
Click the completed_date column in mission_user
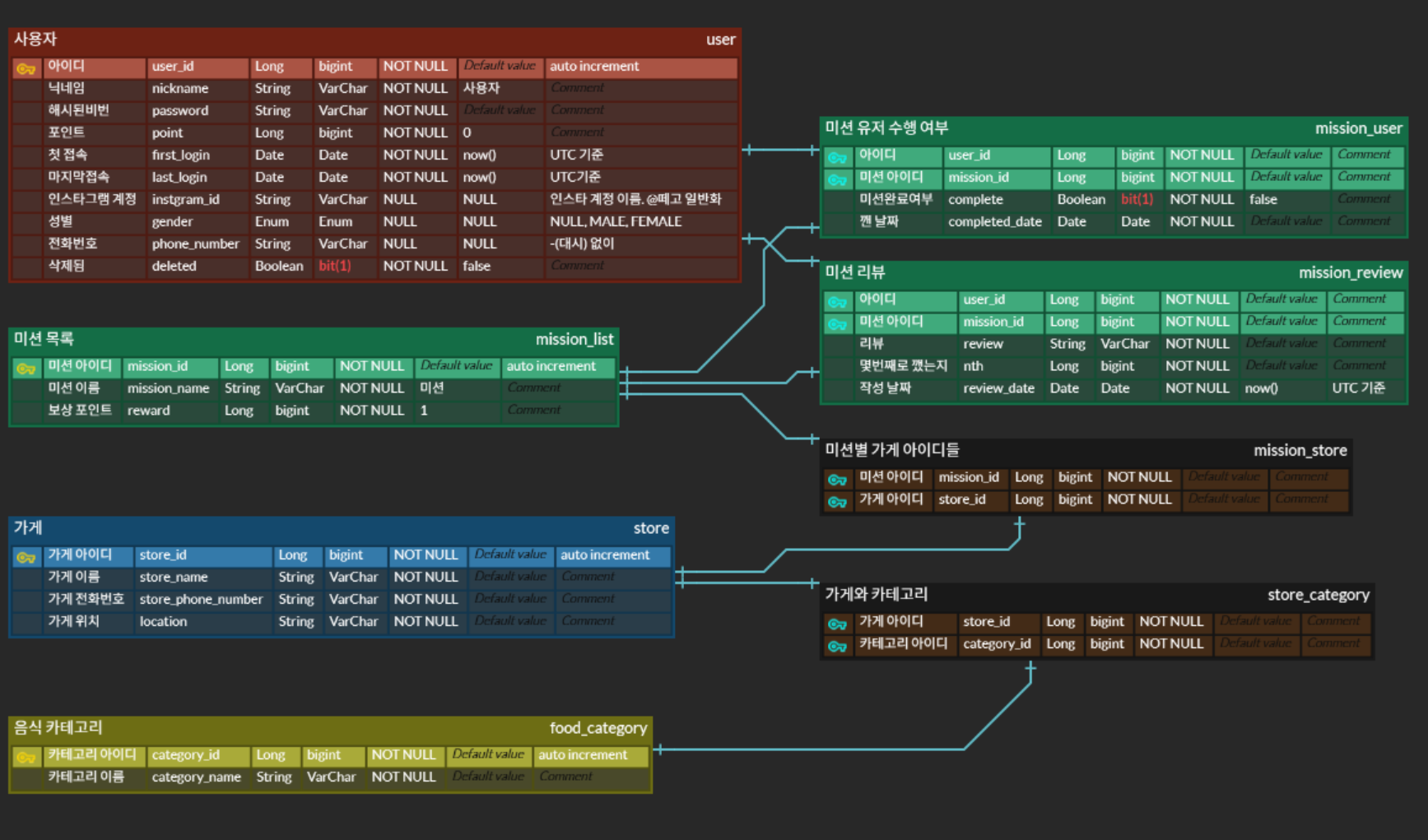pyautogui.click(x=997, y=222)
